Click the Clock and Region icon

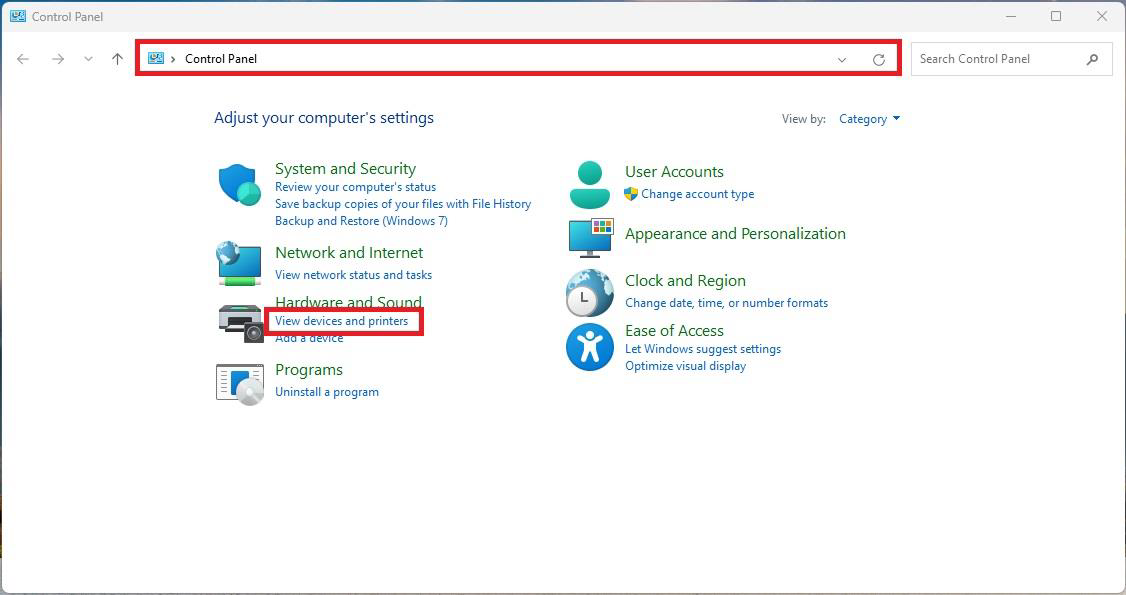tap(590, 293)
